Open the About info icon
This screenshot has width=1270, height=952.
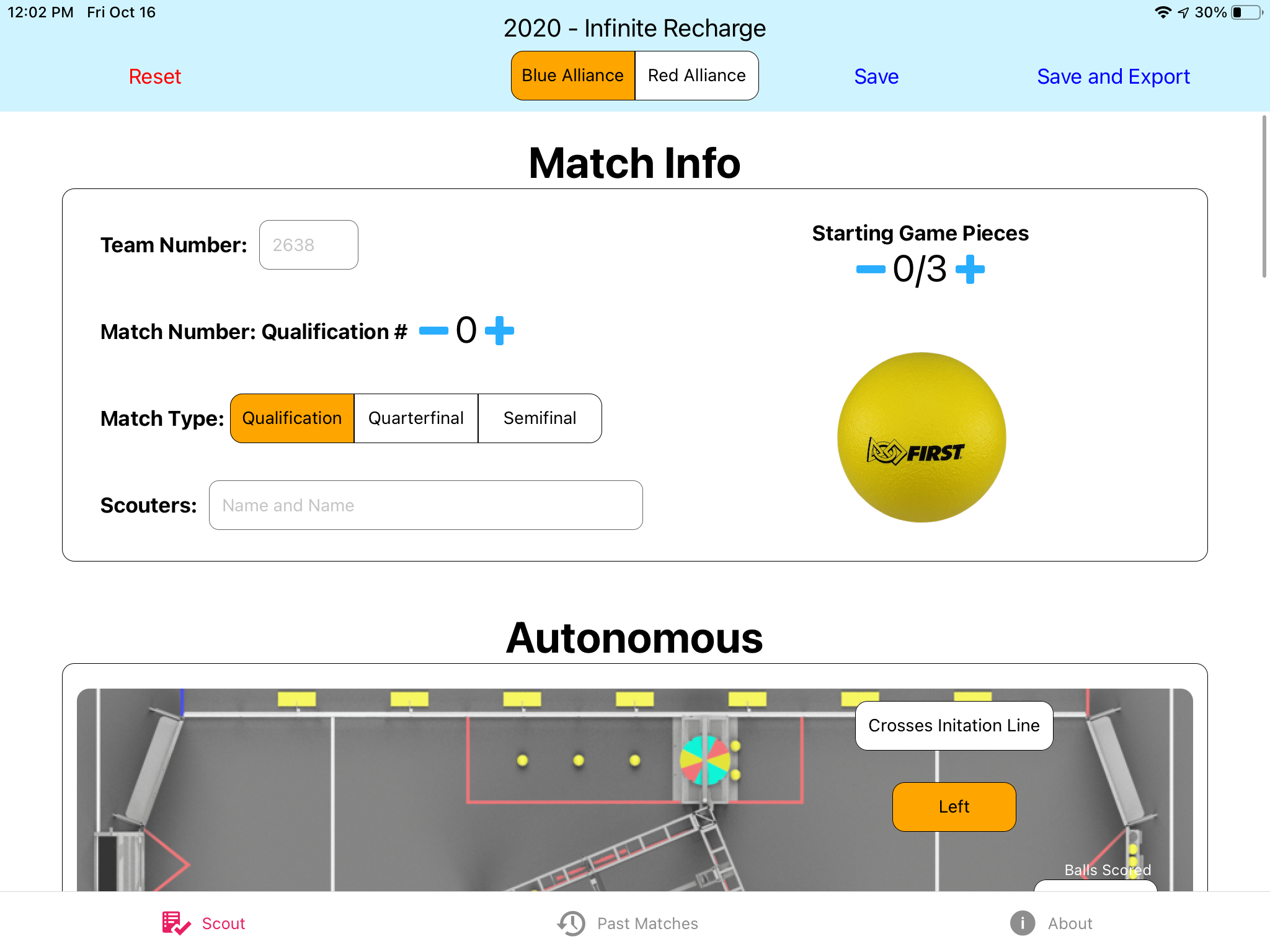[1023, 923]
